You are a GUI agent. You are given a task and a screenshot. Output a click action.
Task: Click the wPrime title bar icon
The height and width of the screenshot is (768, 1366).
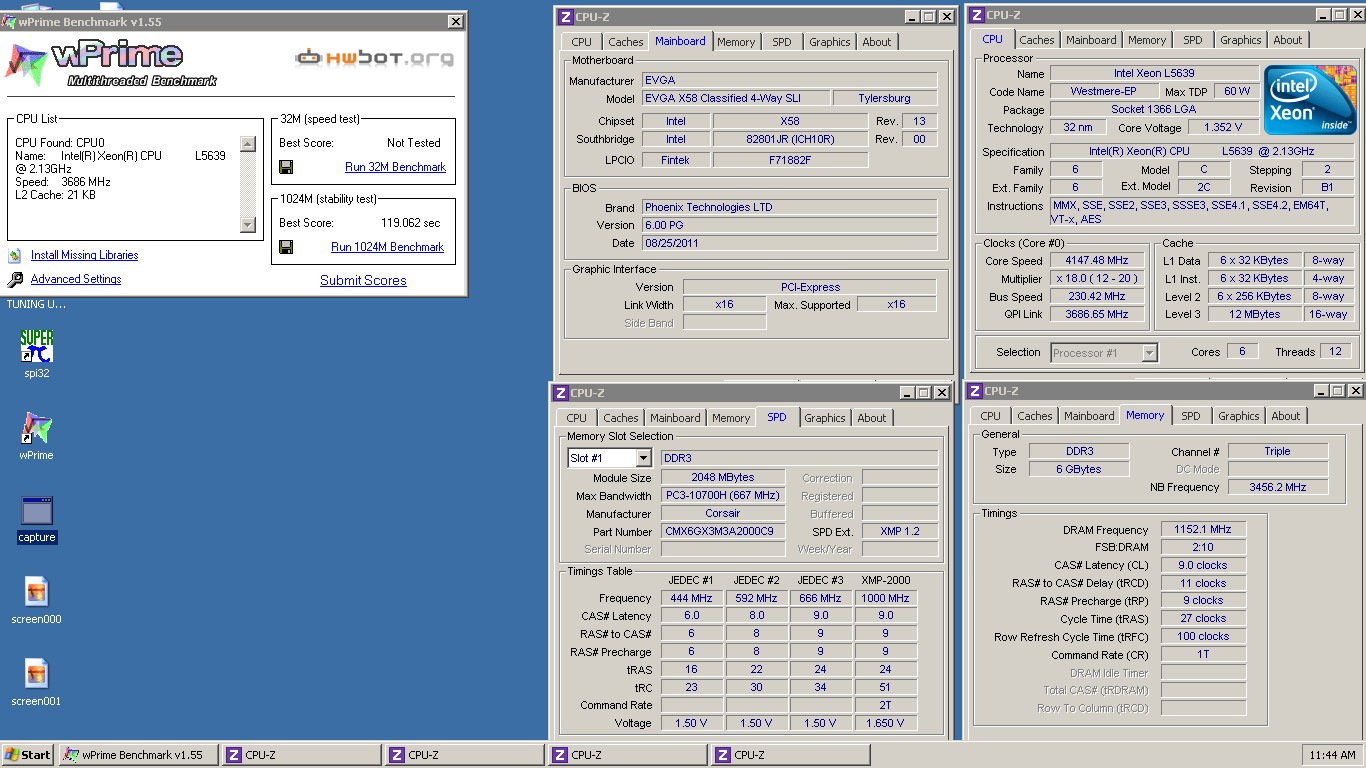[9, 22]
